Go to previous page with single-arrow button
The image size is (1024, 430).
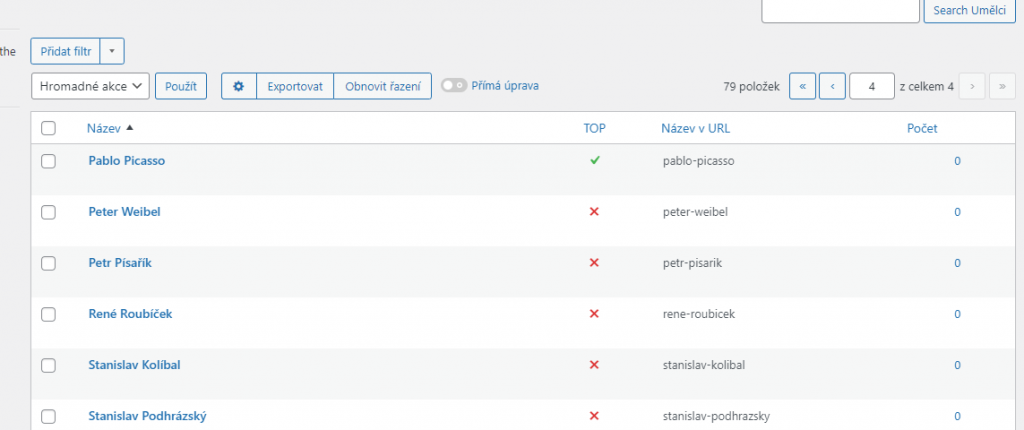pos(832,86)
